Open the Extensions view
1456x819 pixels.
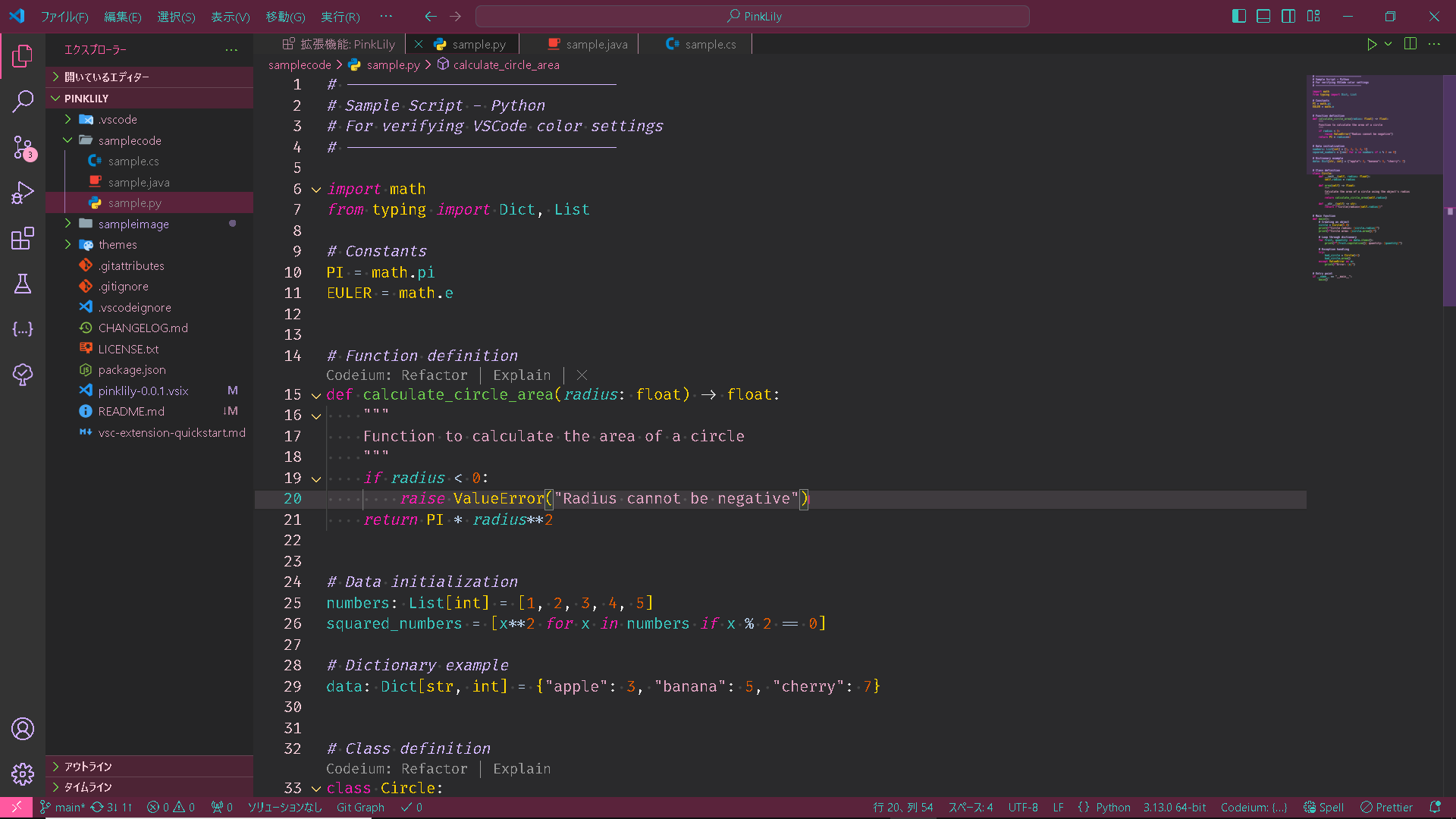(23, 238)
